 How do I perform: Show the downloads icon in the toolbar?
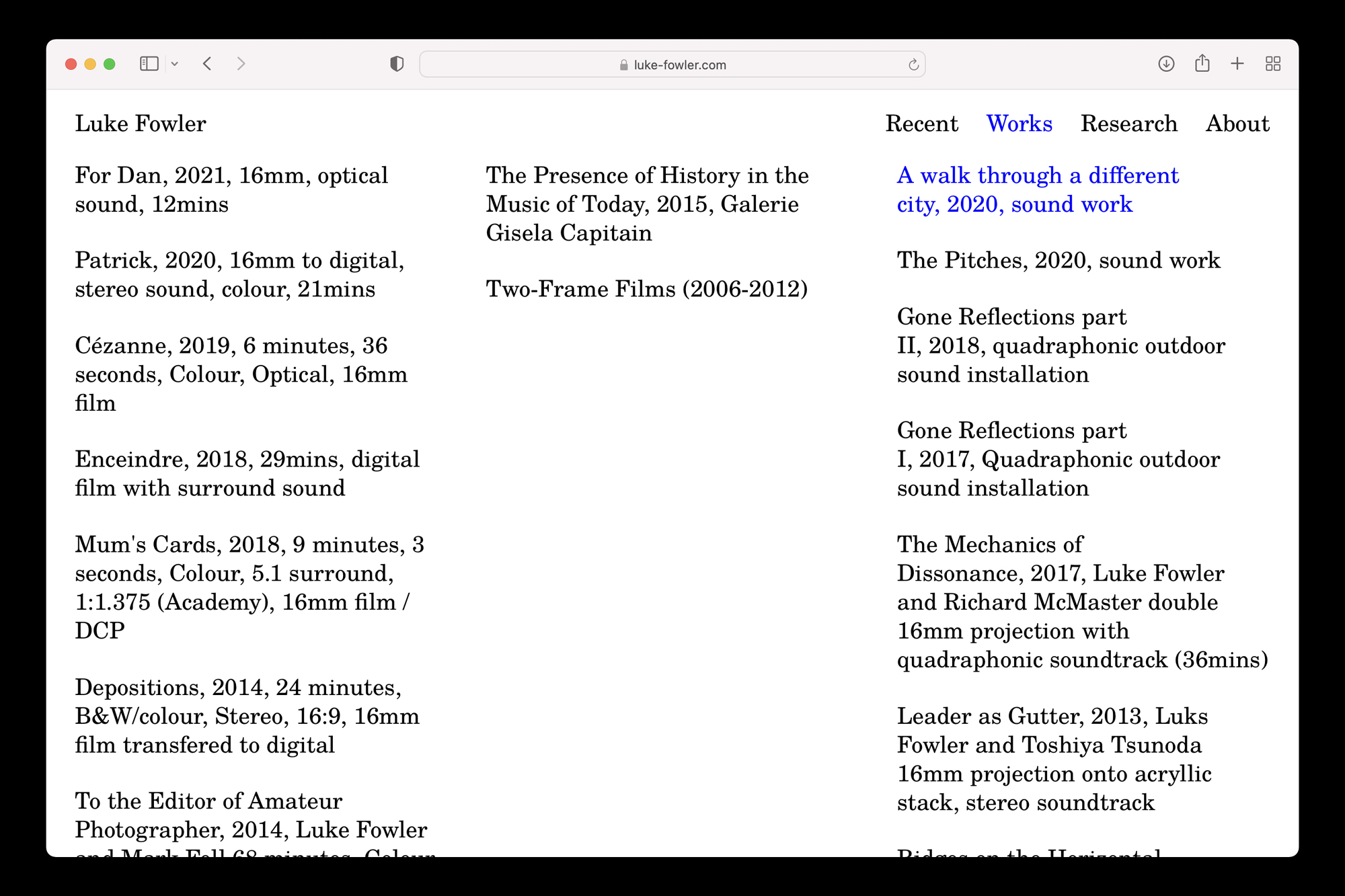(1166, 64)
